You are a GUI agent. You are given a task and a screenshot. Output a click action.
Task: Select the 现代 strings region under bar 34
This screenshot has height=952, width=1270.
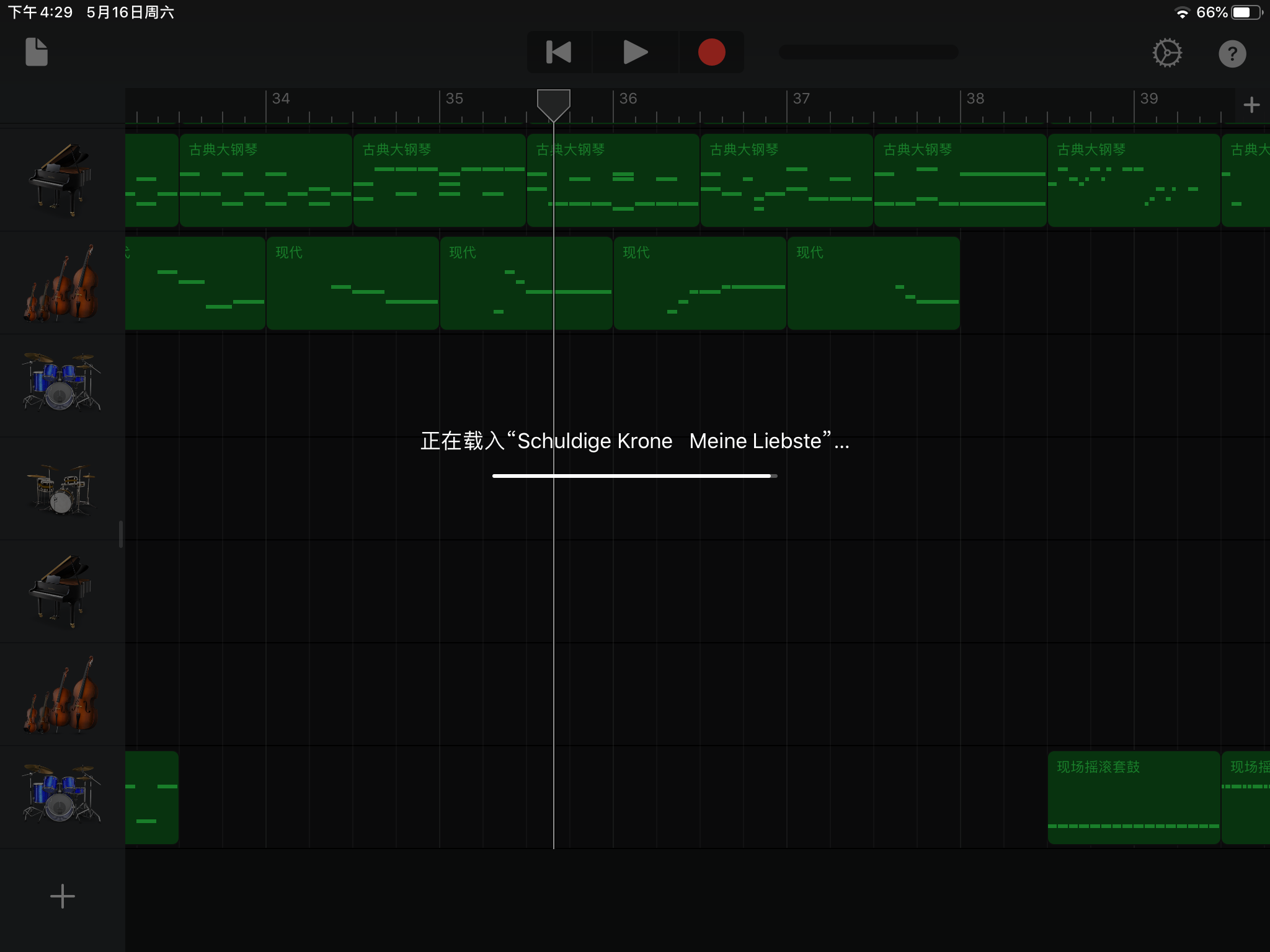click(352, 283)
